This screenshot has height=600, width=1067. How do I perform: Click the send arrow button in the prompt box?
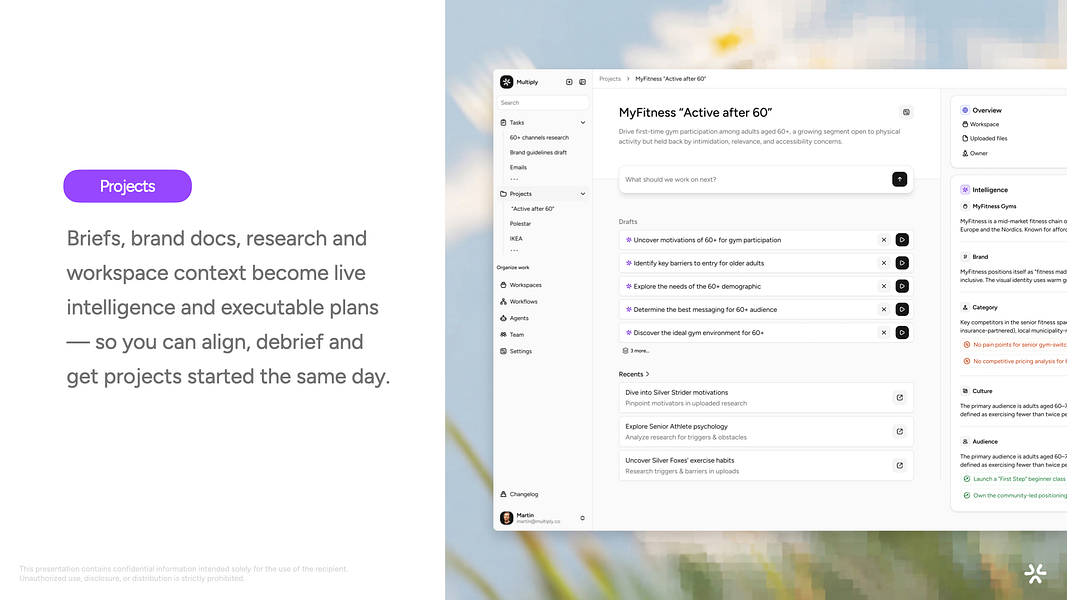(900, 179)
